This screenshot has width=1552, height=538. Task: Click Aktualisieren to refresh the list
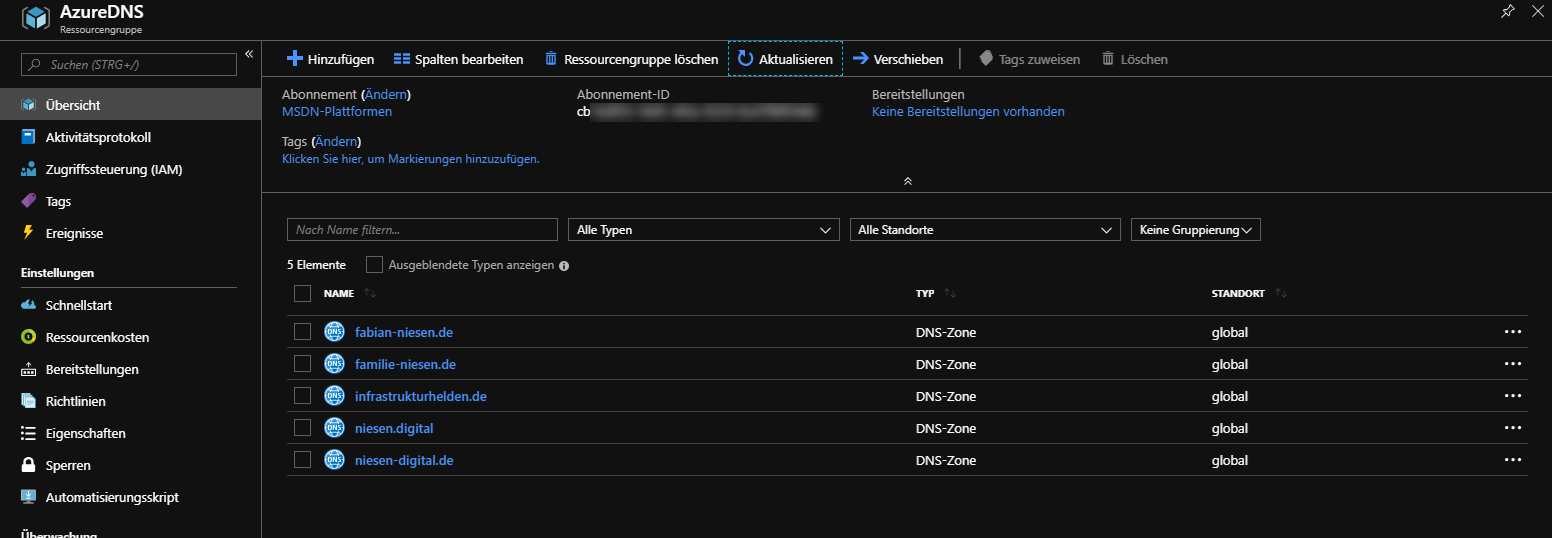[x=785, y=59]
